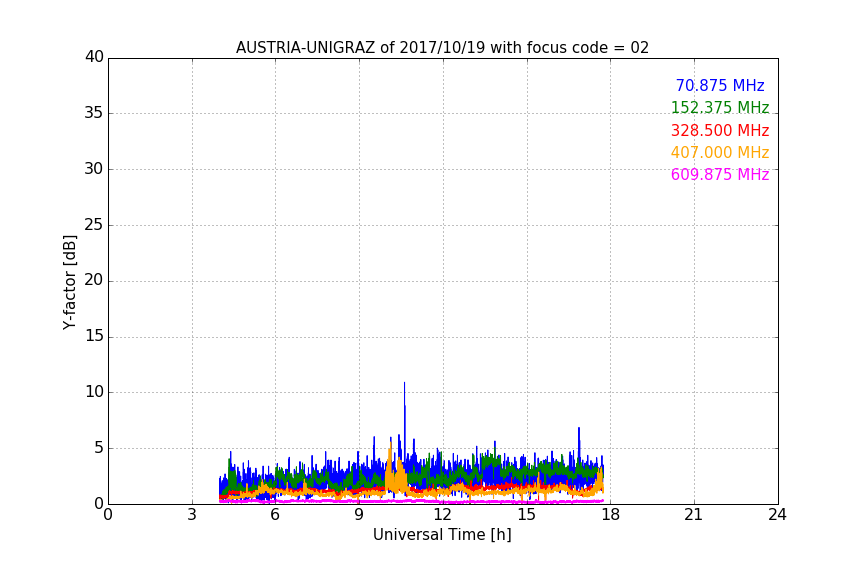Click the y-axis tick value 30
Viewport: 864px width, 576px height.
[x=94, y=169]
